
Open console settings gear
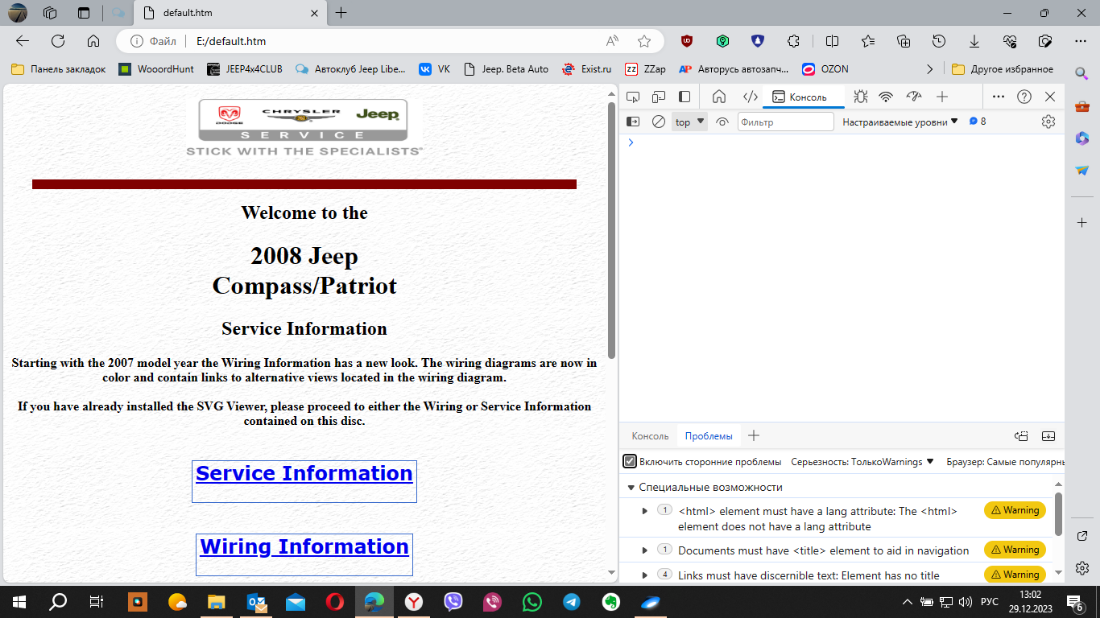pos(1048,122)
